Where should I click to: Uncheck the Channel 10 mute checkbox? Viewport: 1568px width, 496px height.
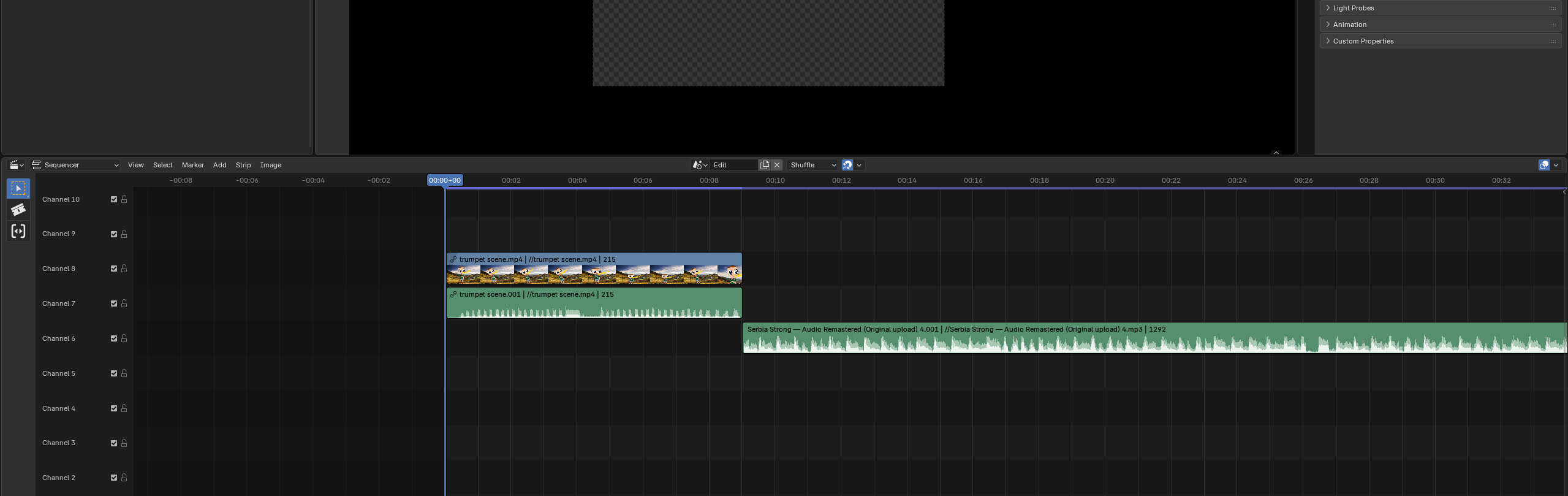114,199
